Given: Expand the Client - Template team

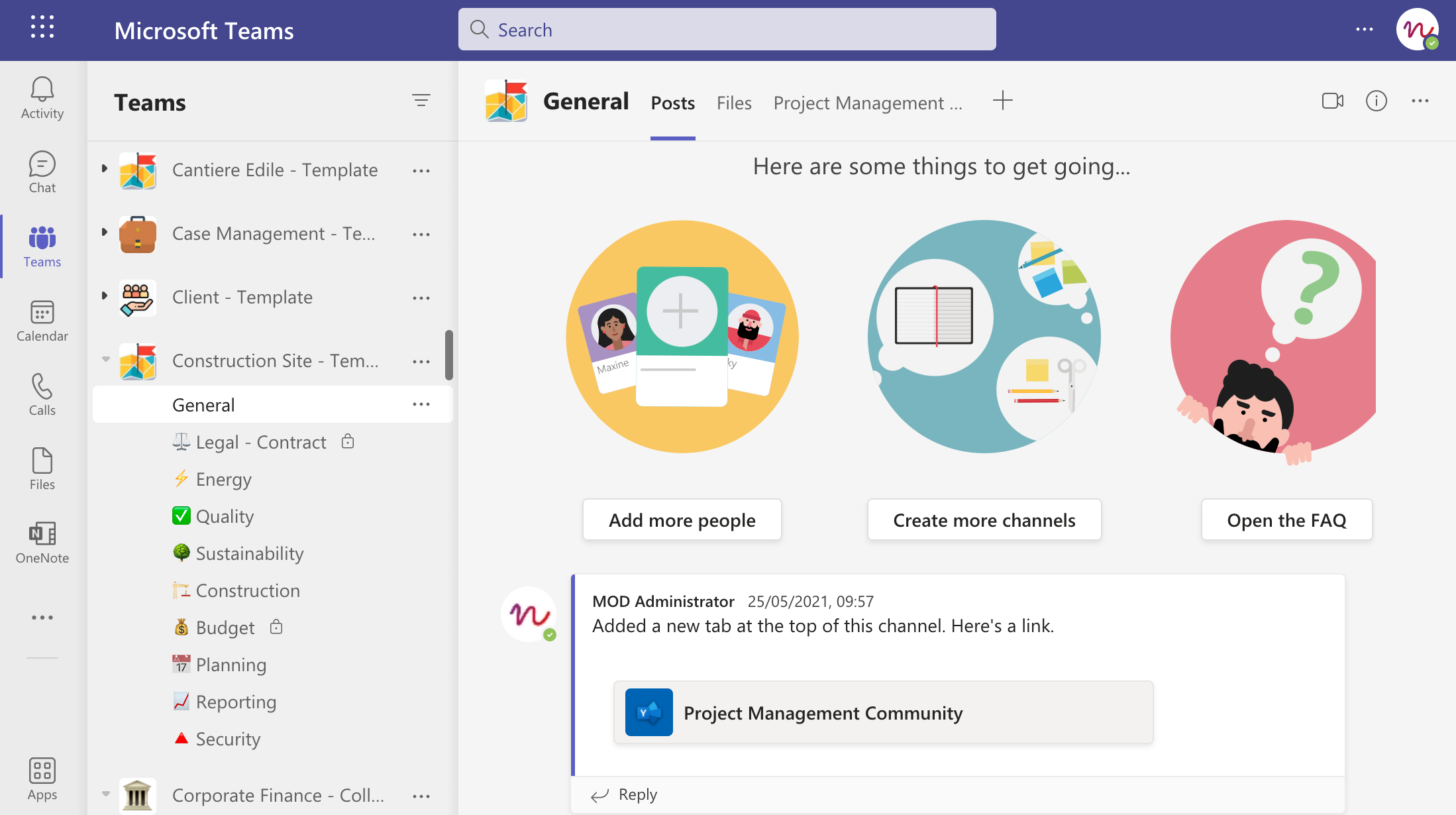Looking at the screenshot, I should tap(104, 296).
